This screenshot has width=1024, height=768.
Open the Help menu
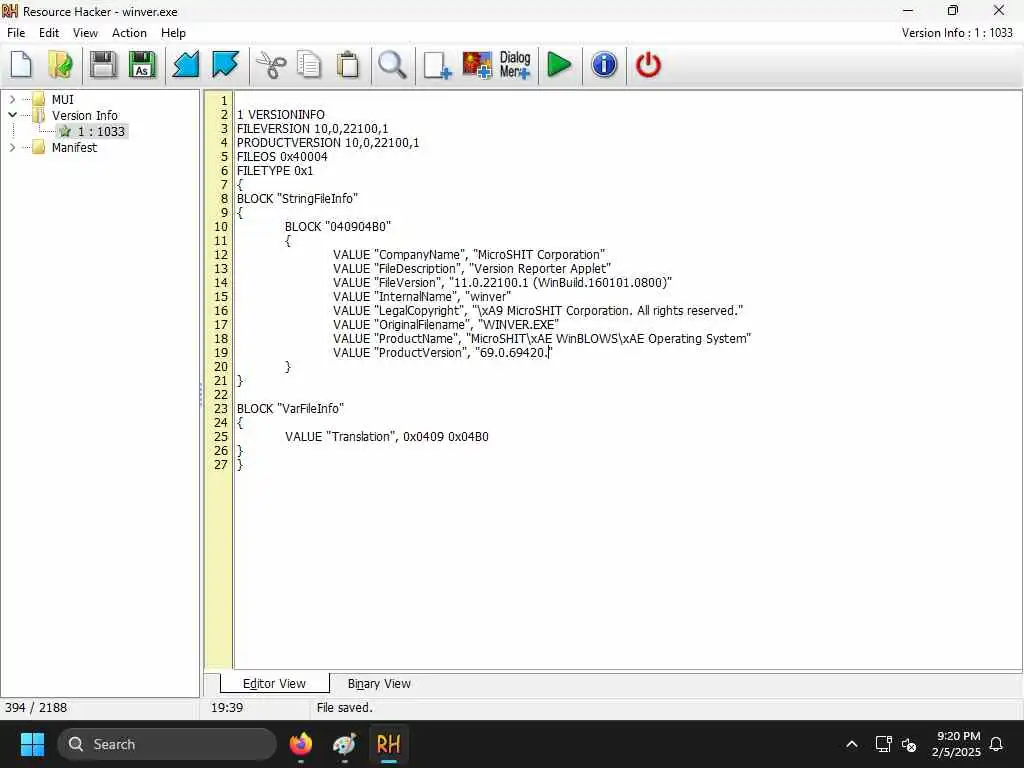pyautogui.click(x=173, y=33)
